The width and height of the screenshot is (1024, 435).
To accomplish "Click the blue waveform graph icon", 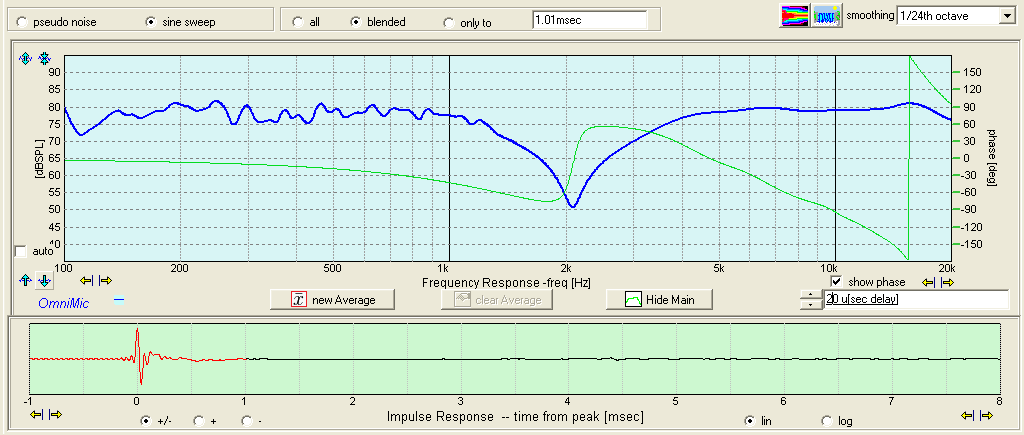I will click(x=826, y=15).
